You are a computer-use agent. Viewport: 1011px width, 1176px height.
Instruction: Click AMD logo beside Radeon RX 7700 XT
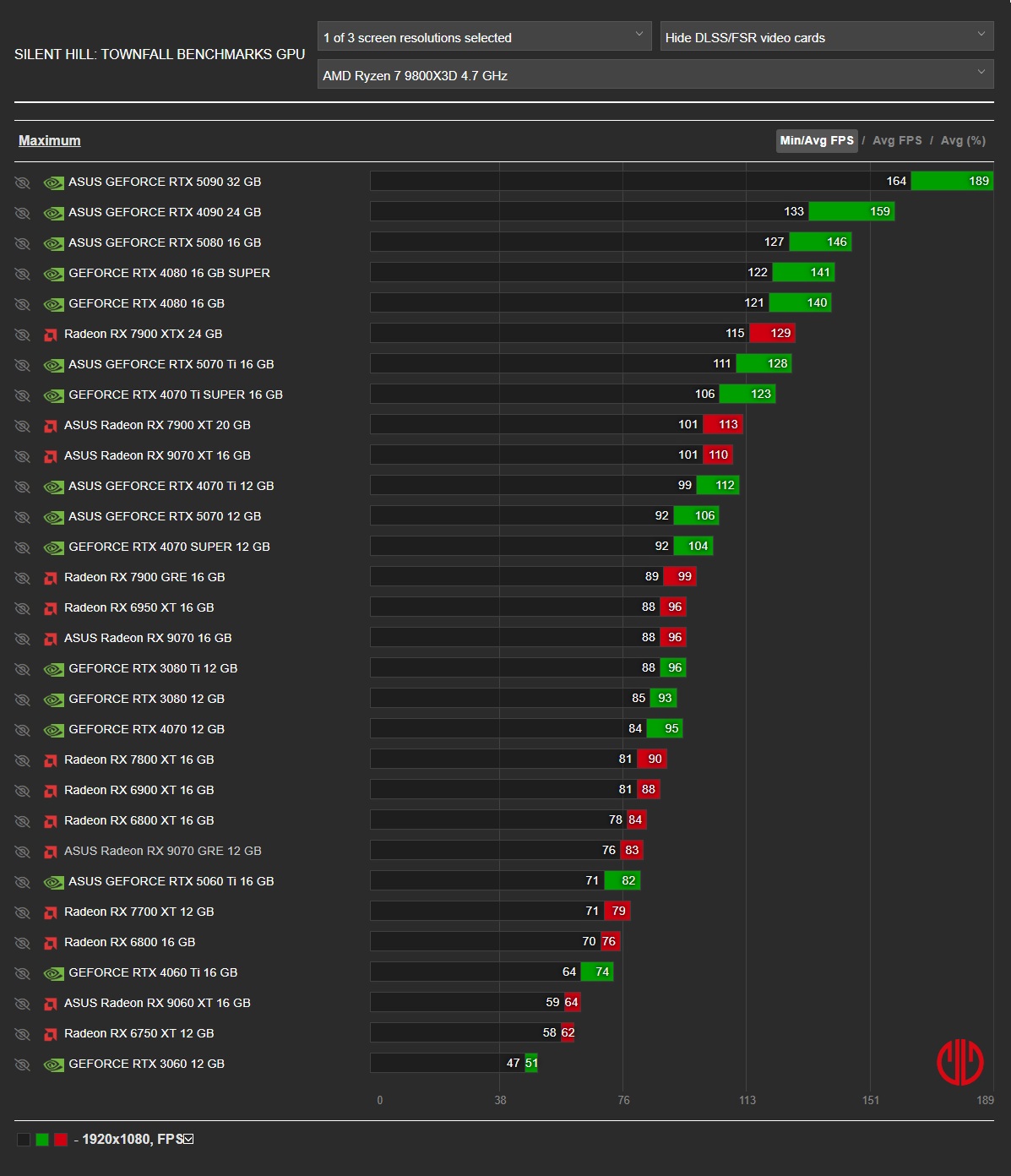pyautogui.click(x=51, y=912)
